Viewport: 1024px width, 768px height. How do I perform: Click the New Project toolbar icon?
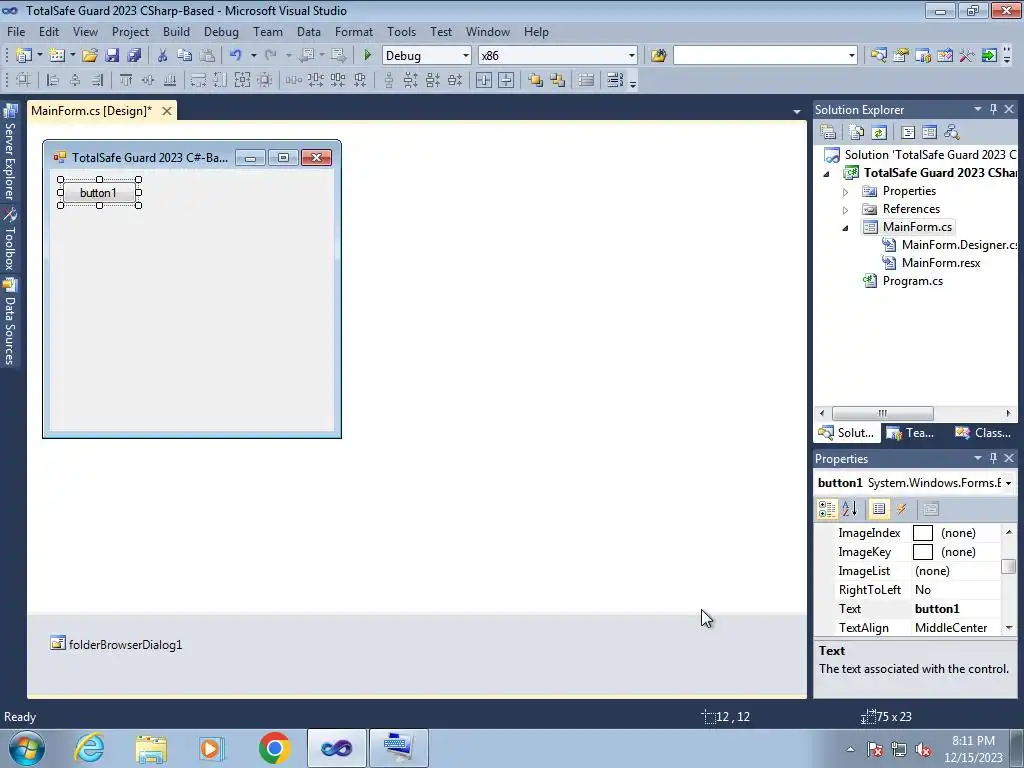pos(24,56)
